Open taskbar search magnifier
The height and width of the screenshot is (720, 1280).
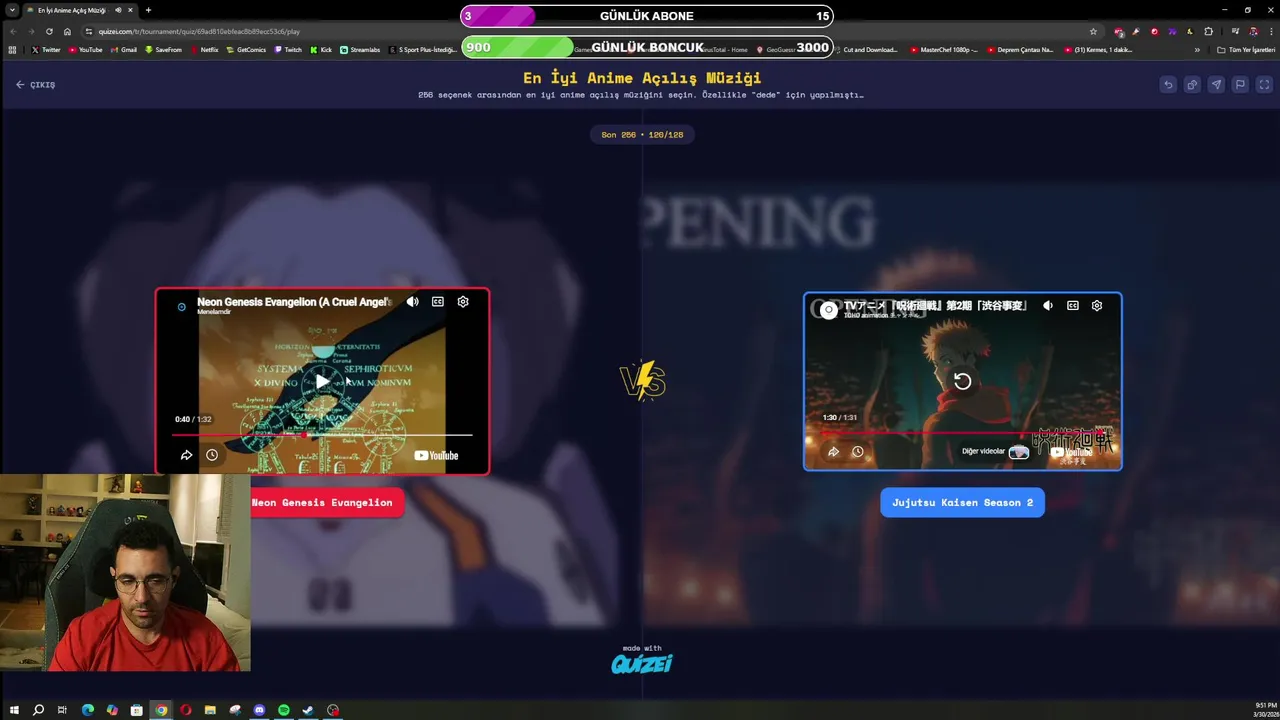coord(38,710)
